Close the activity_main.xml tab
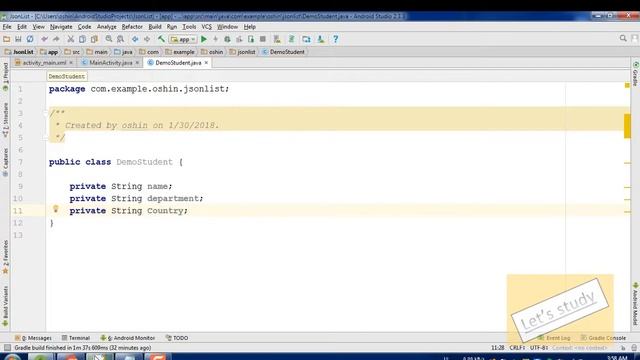 71,63
